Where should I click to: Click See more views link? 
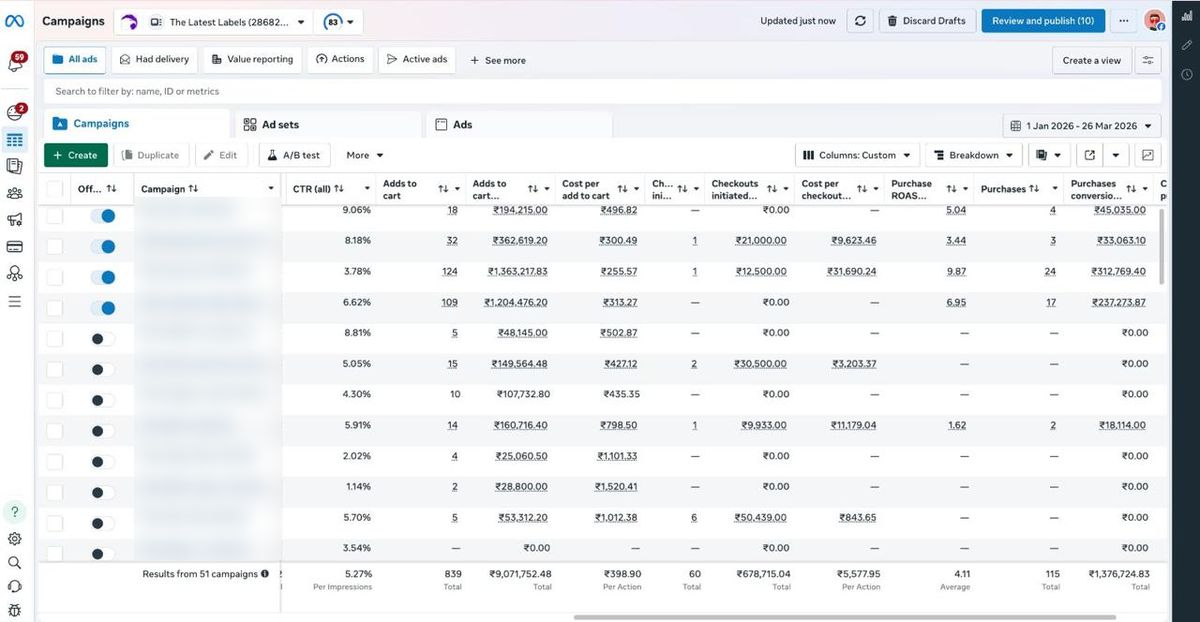click(x=497, y=60)
